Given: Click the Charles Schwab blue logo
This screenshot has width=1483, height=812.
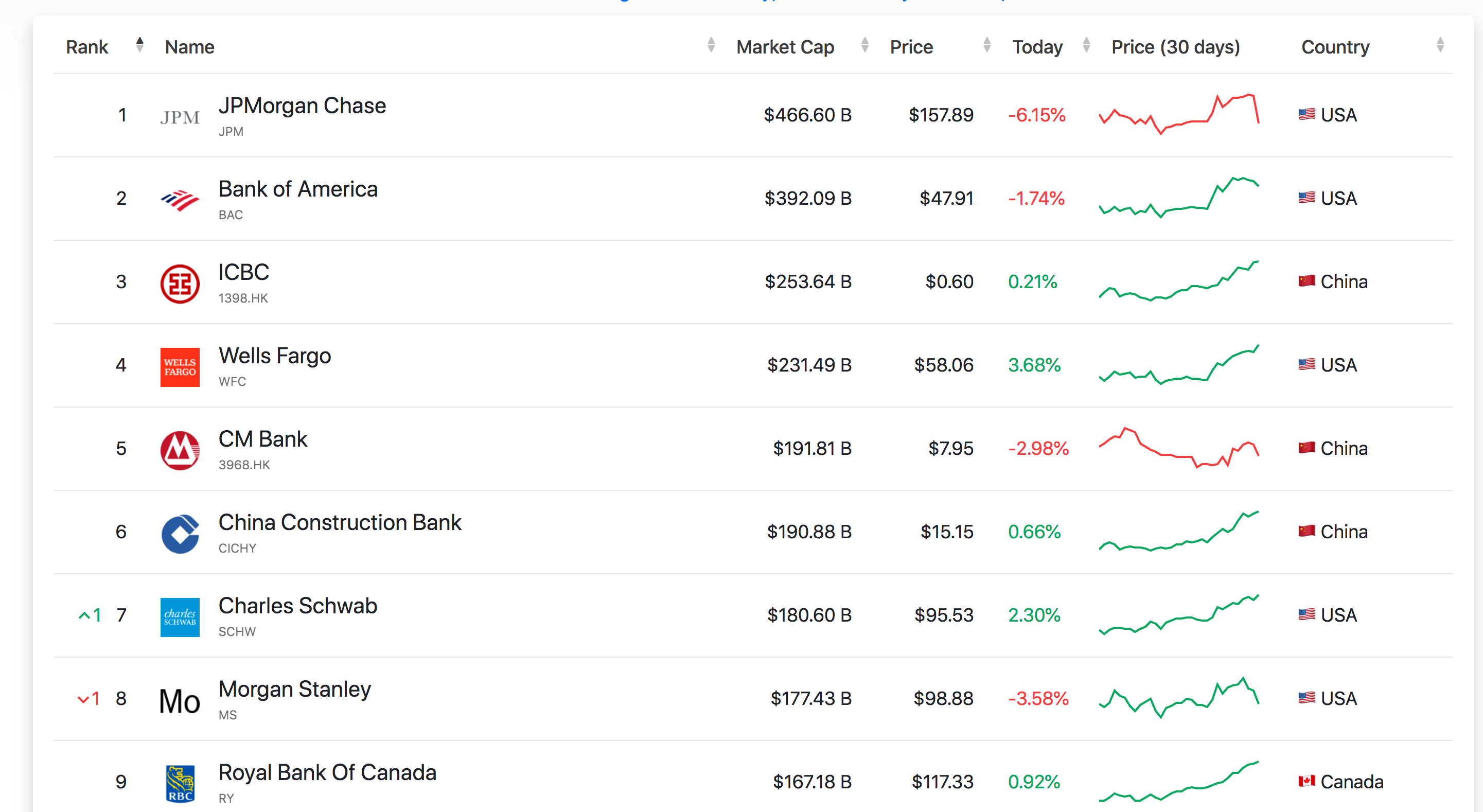Looking at the screenshot, I should (x=180, y=617).
